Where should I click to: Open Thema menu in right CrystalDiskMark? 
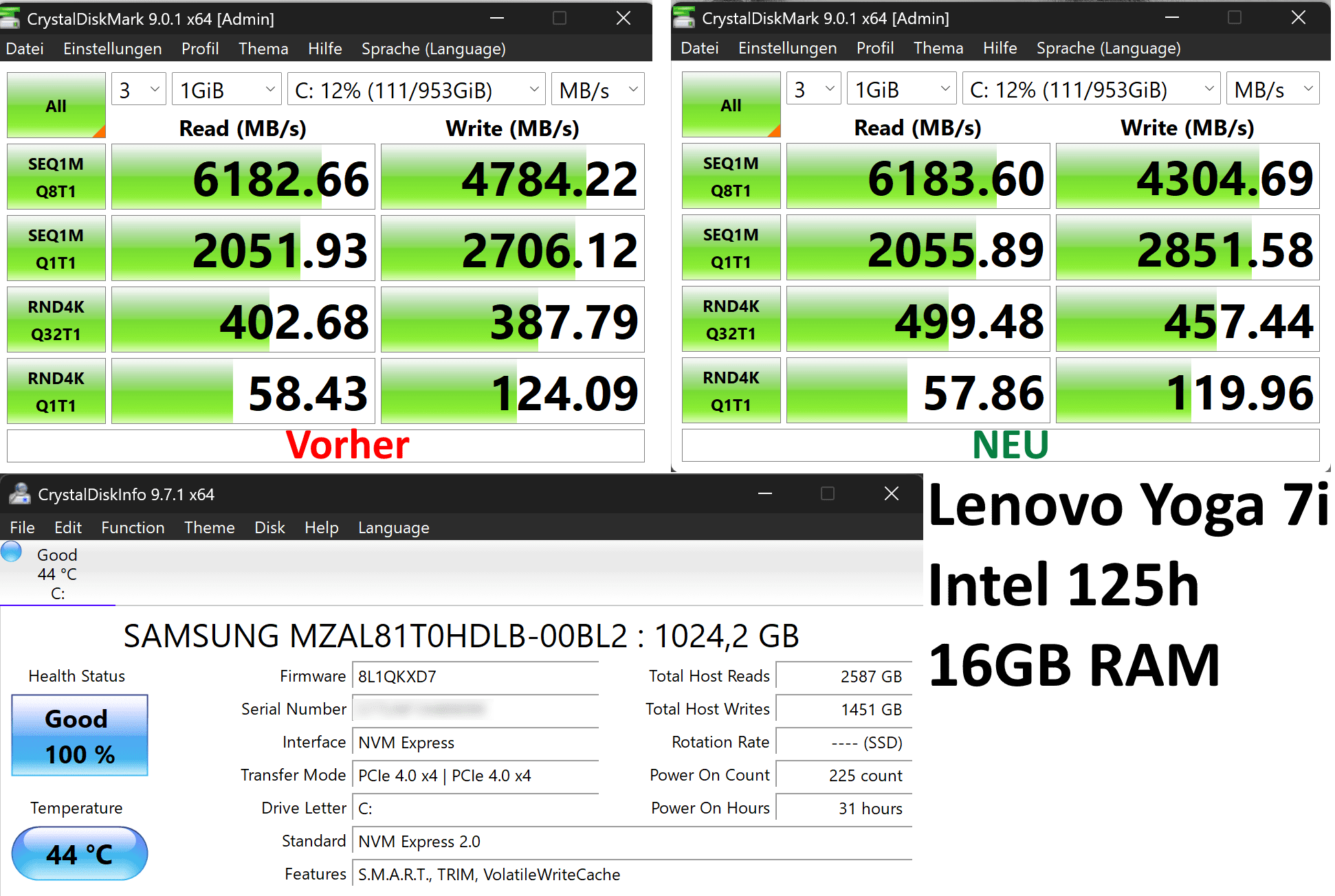[938, 48]
